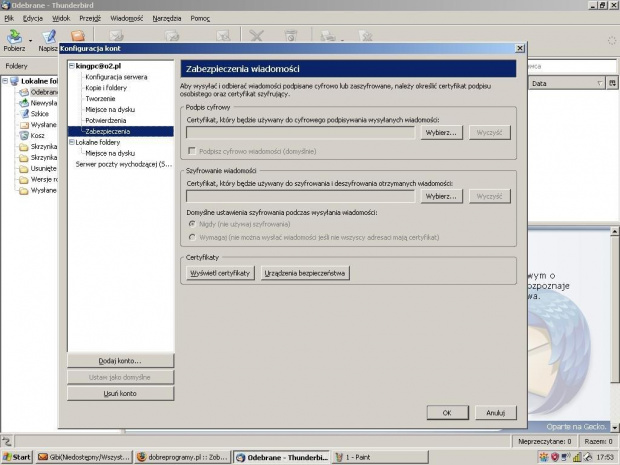Select Serwer poczty wychodzącej item
Viewport: 620px width, 465px height.
[124, 164]
